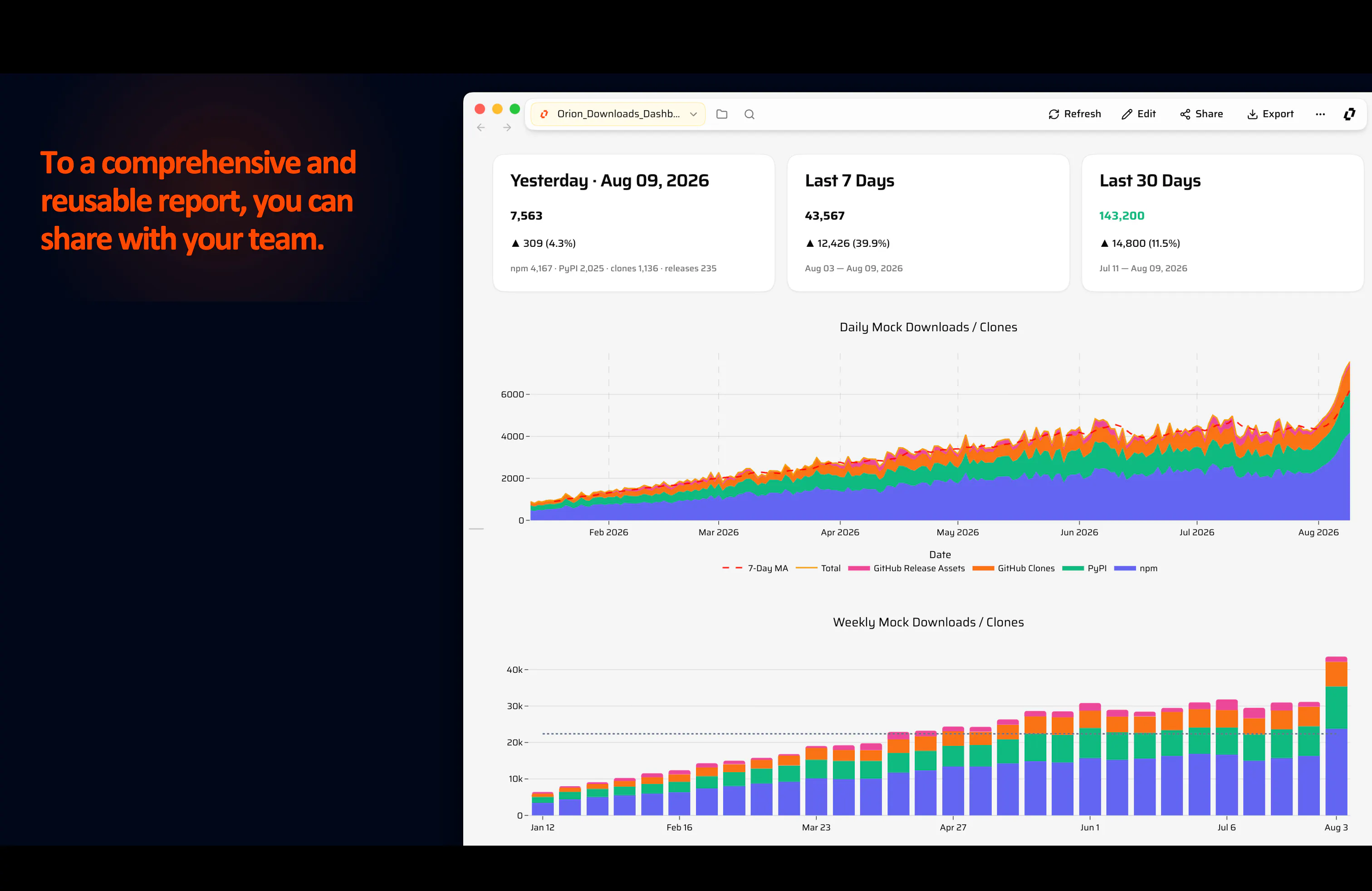
Task: Click the May 2026 axis tick label
Action: click(957, 533)
